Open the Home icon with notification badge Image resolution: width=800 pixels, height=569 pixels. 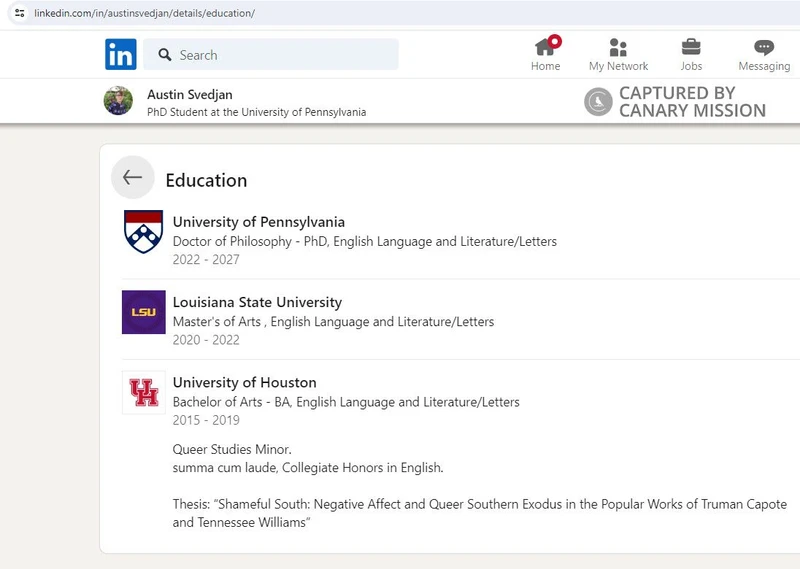click(547, 46)
